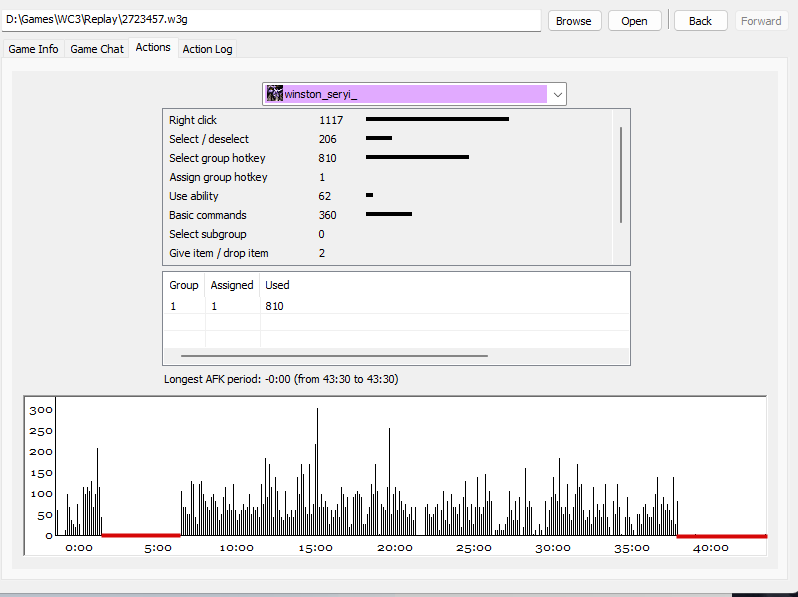The image size is (798, 597).
Task: Click the Longest AFK period text
Action: coord(281,379)
